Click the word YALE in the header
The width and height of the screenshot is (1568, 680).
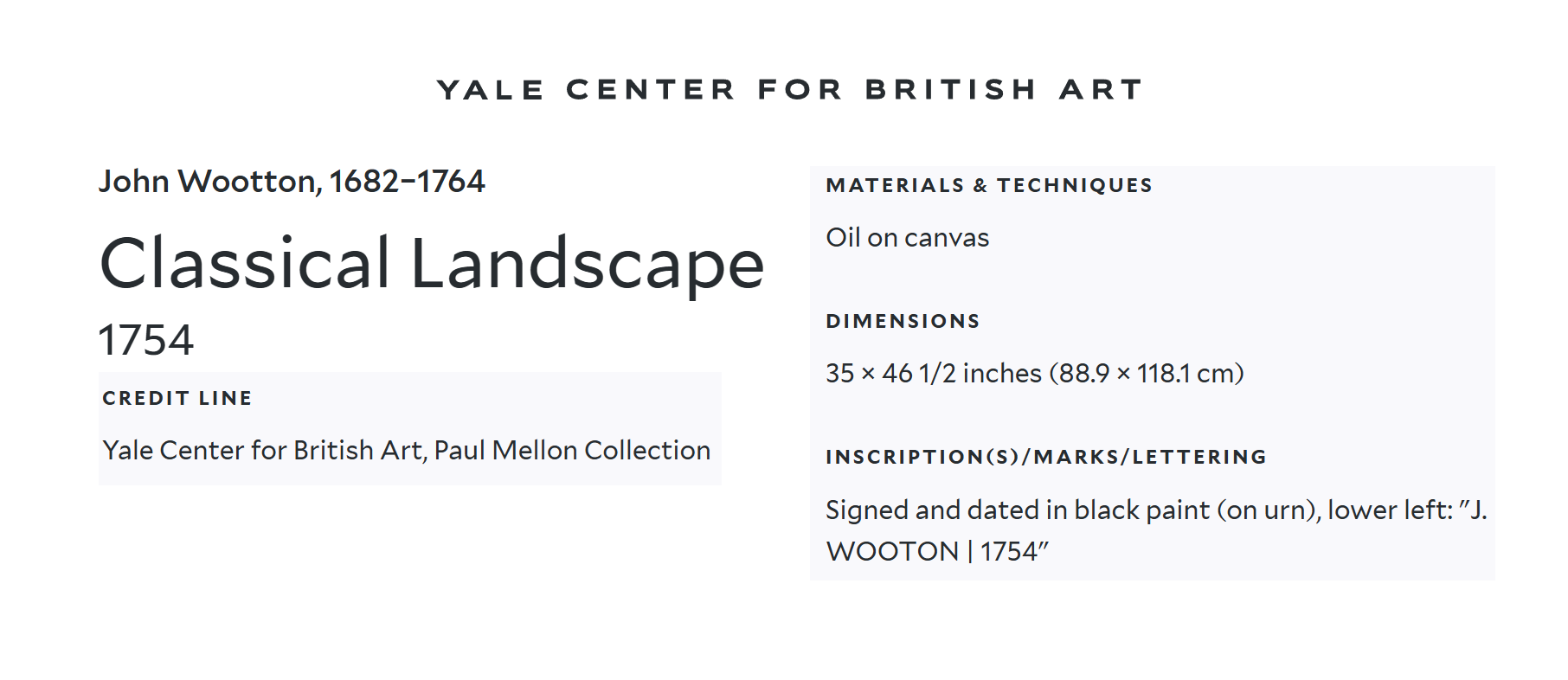pos(490,90)
